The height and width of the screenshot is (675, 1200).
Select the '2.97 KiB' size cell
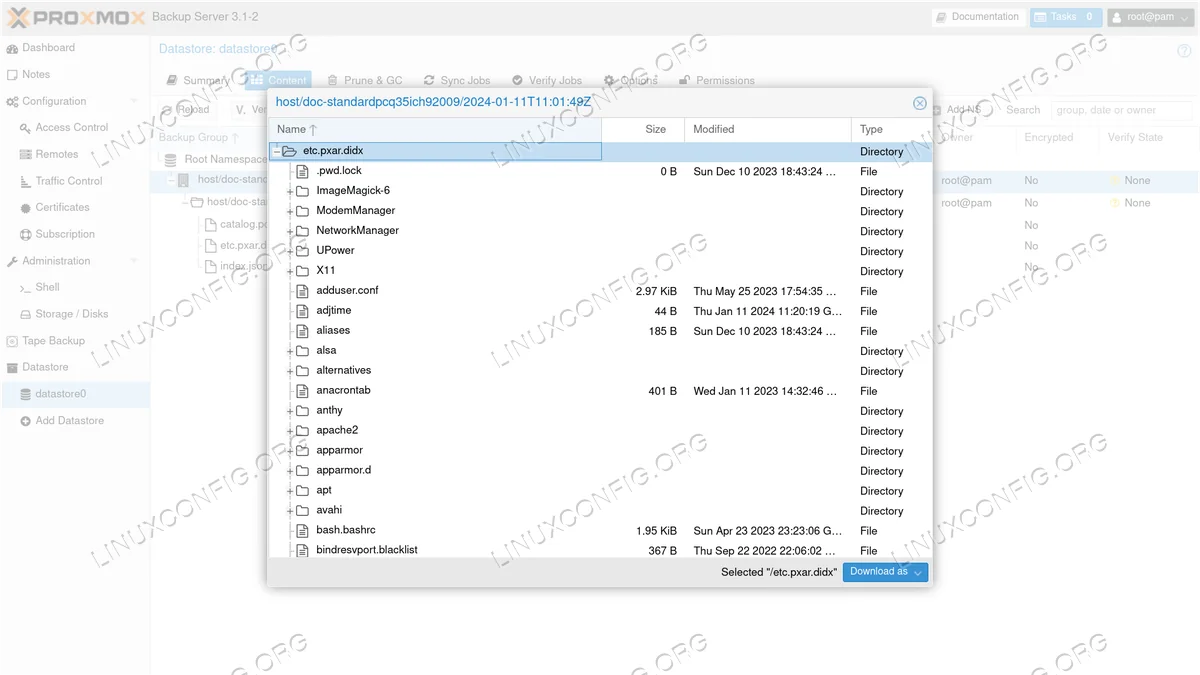pos(643,291)
